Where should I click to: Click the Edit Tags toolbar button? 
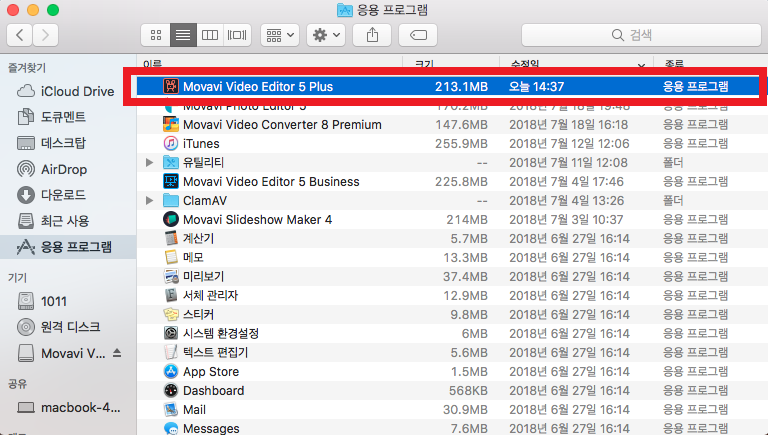(418, 35)
